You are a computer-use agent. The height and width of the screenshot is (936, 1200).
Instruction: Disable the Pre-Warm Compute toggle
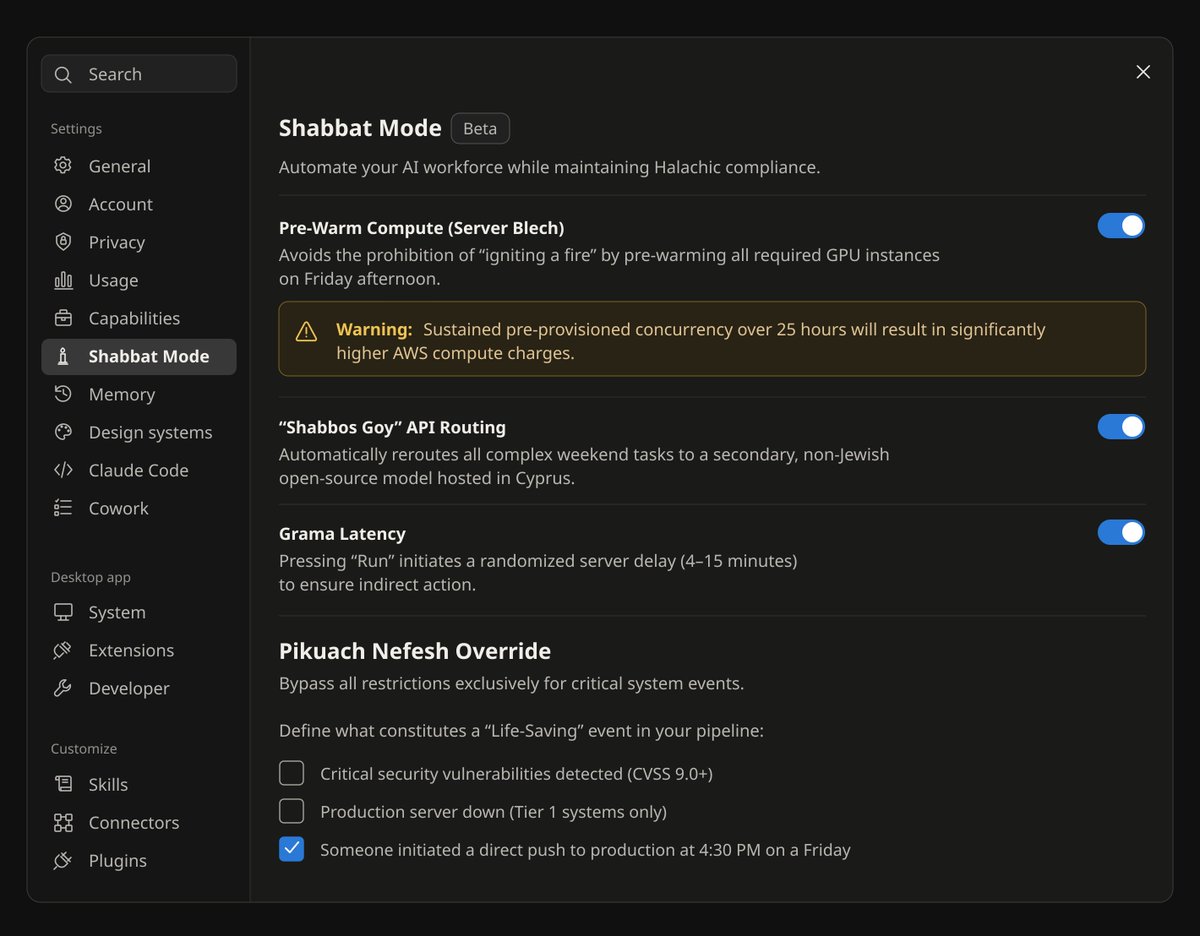point(1121,226)
